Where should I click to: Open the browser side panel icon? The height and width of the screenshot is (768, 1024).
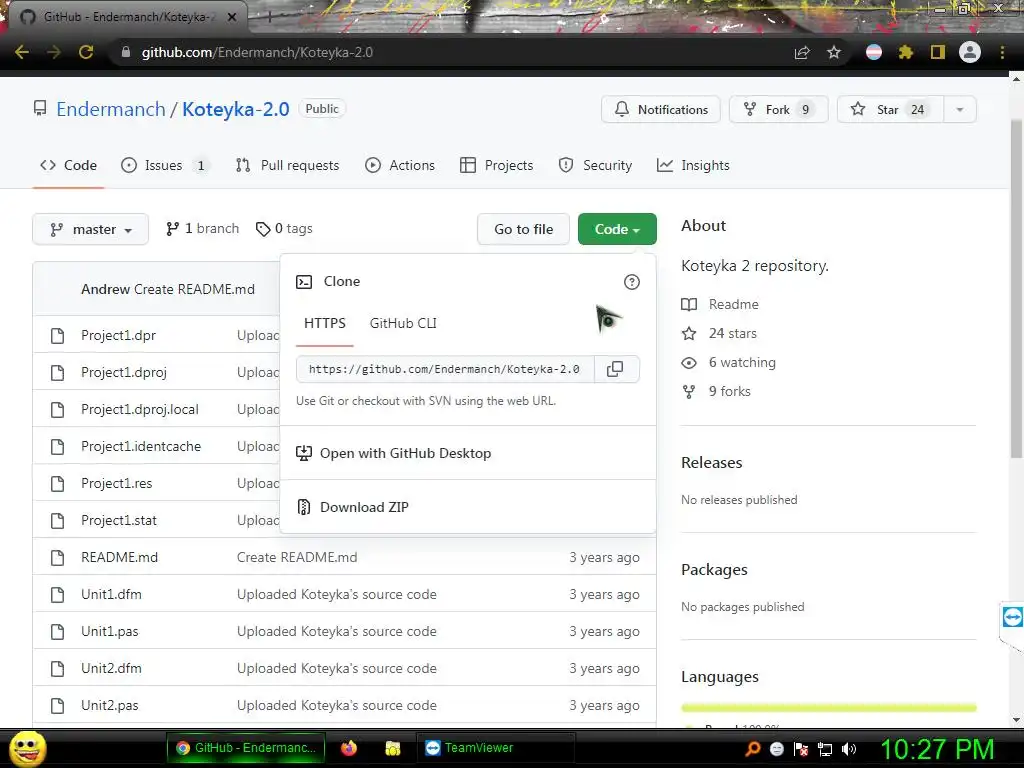pyautogui.click(x=938, y=52)
